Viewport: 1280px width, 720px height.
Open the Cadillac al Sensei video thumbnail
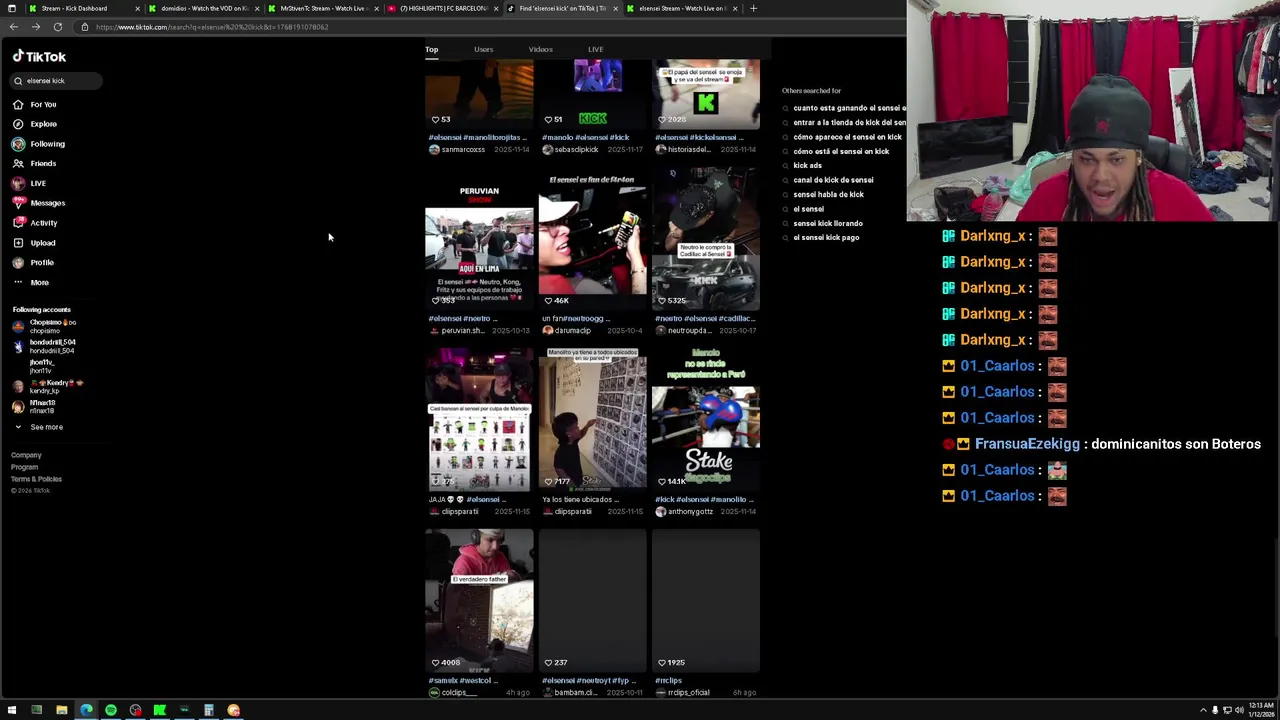[x=705, y=240]
